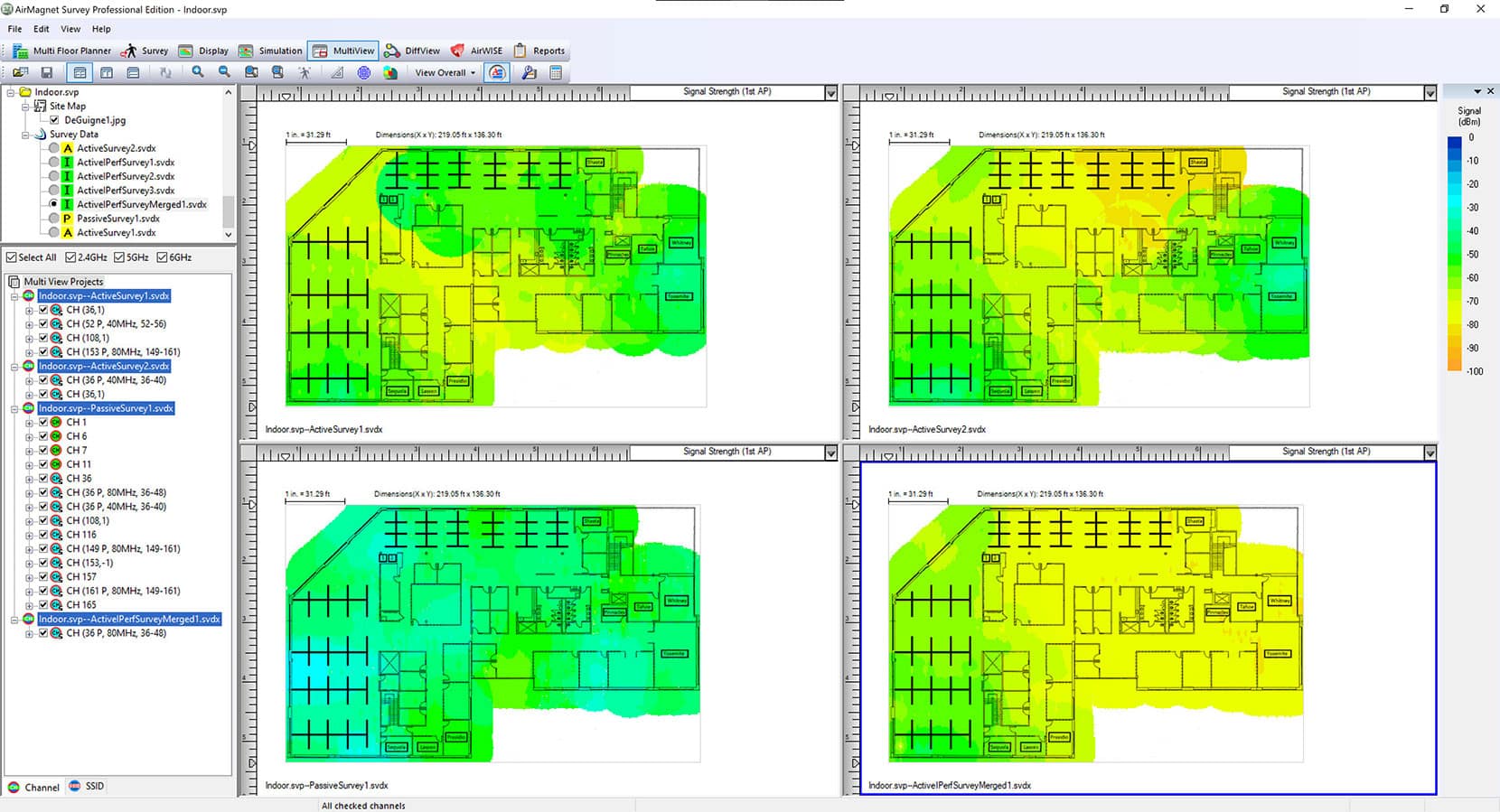This screenshot has height=812, width=1500.
Task: Toggle the 2.4GHz band checkbox
Action: click(x=70, y=257)
